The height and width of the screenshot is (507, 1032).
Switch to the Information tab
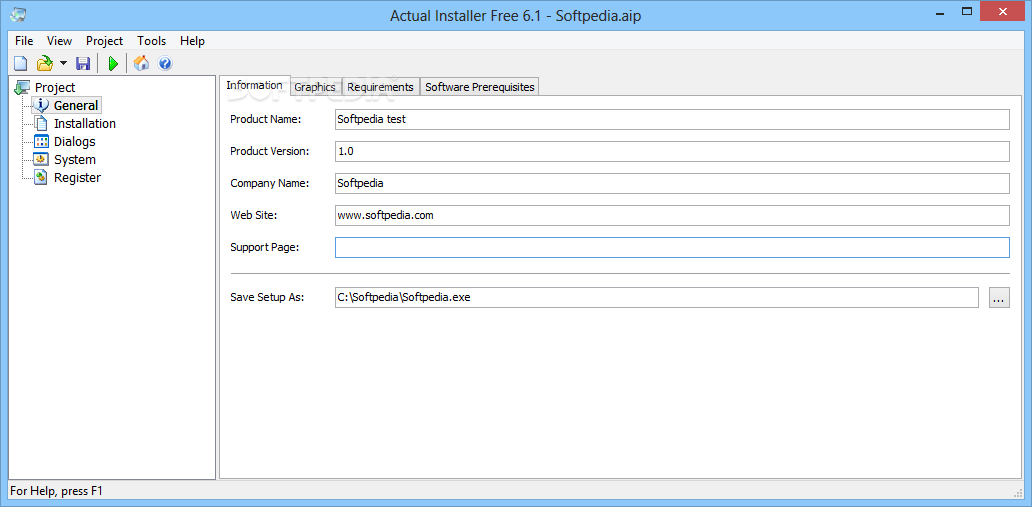254,86
